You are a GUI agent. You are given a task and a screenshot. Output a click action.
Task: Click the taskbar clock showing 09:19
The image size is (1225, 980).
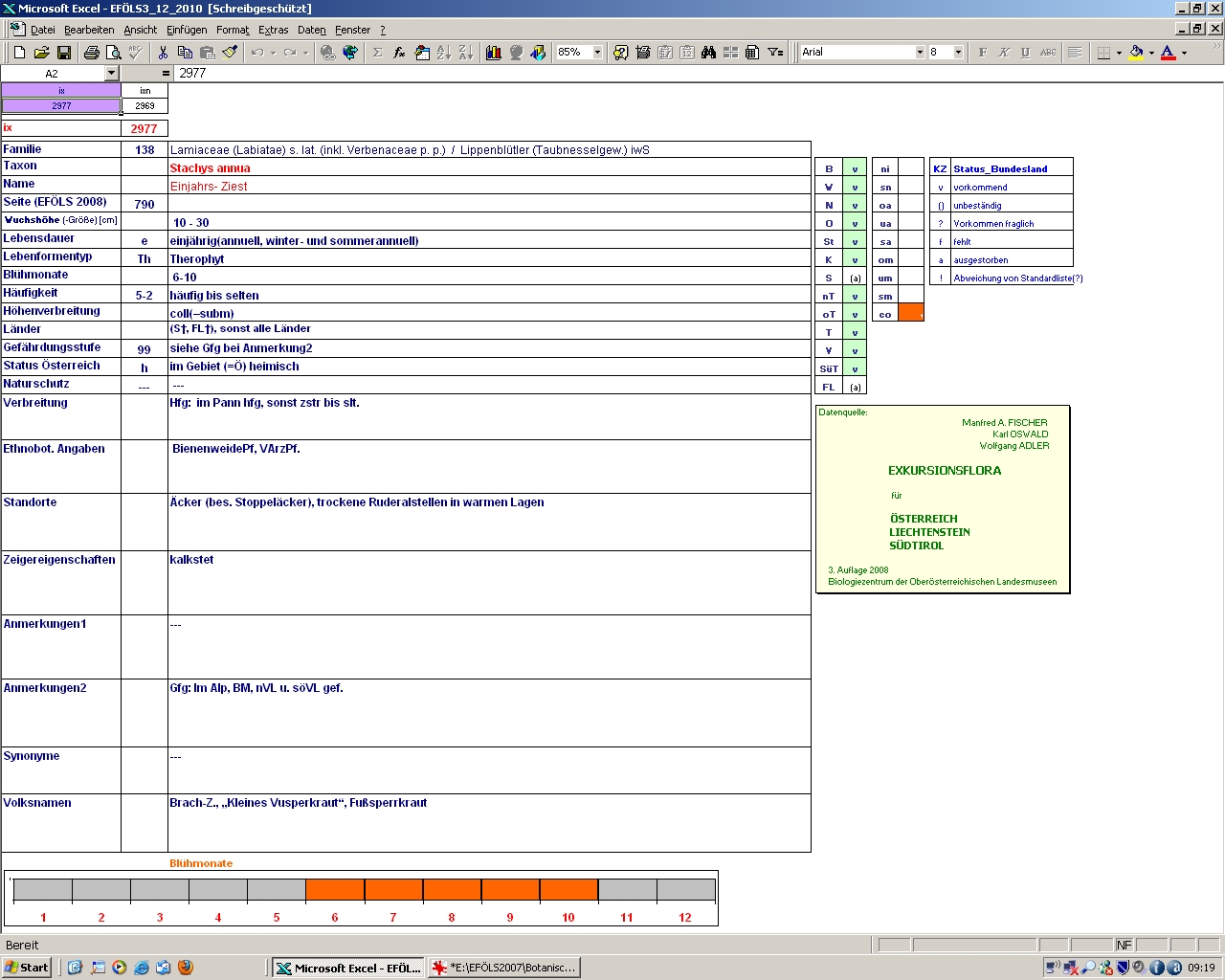point(1201,968)
